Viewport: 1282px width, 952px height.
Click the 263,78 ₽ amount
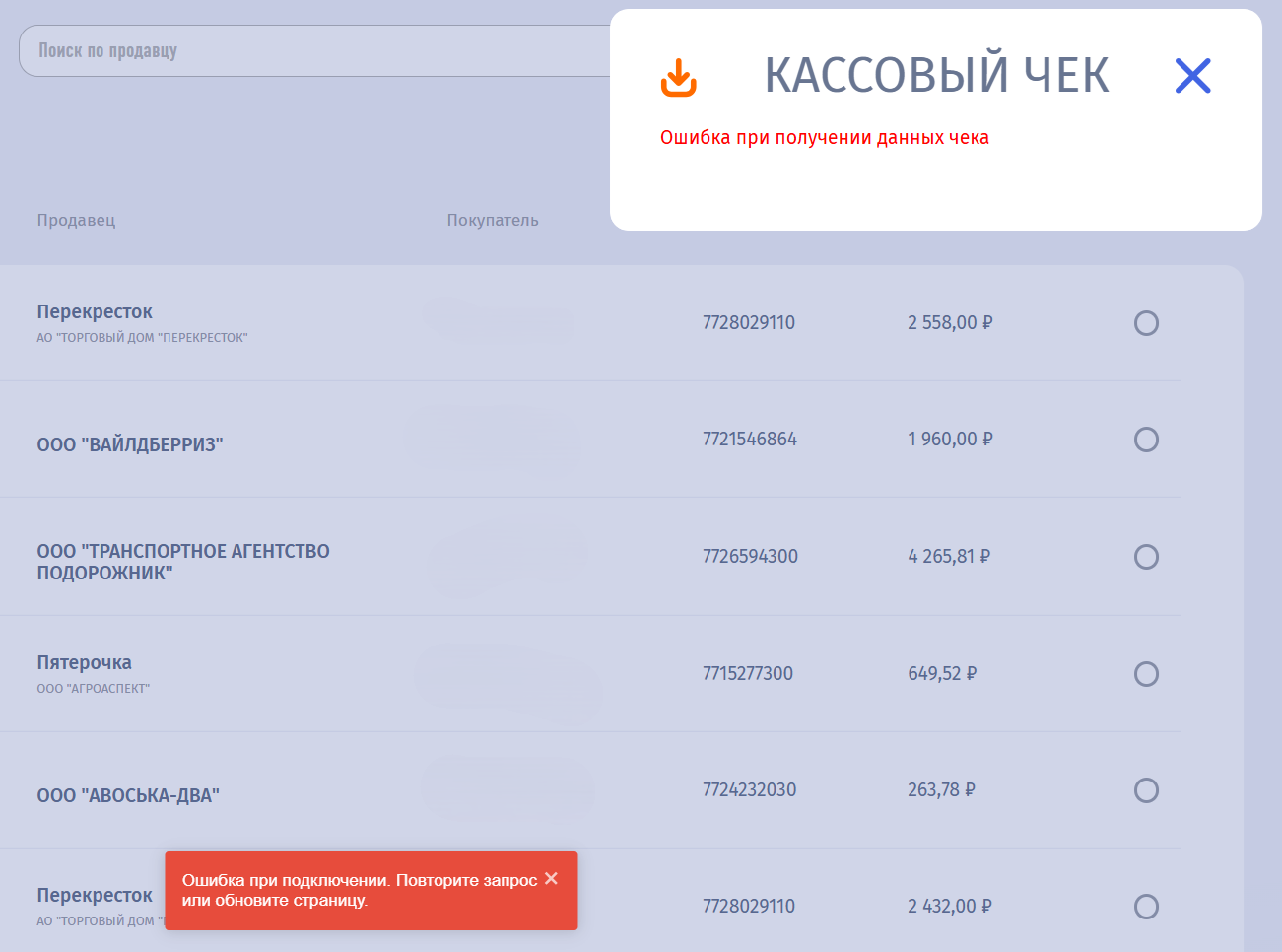coord(941,790)
